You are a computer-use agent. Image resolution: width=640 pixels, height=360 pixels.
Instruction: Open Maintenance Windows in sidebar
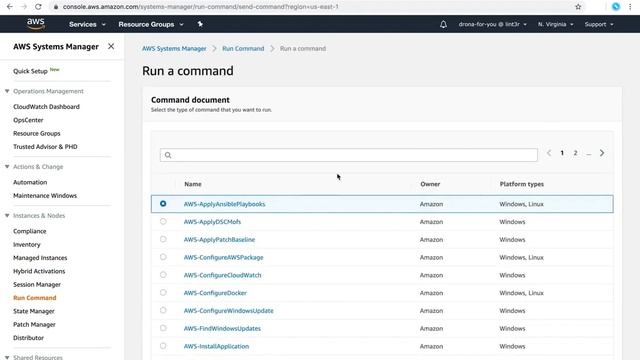click(45, 196)
